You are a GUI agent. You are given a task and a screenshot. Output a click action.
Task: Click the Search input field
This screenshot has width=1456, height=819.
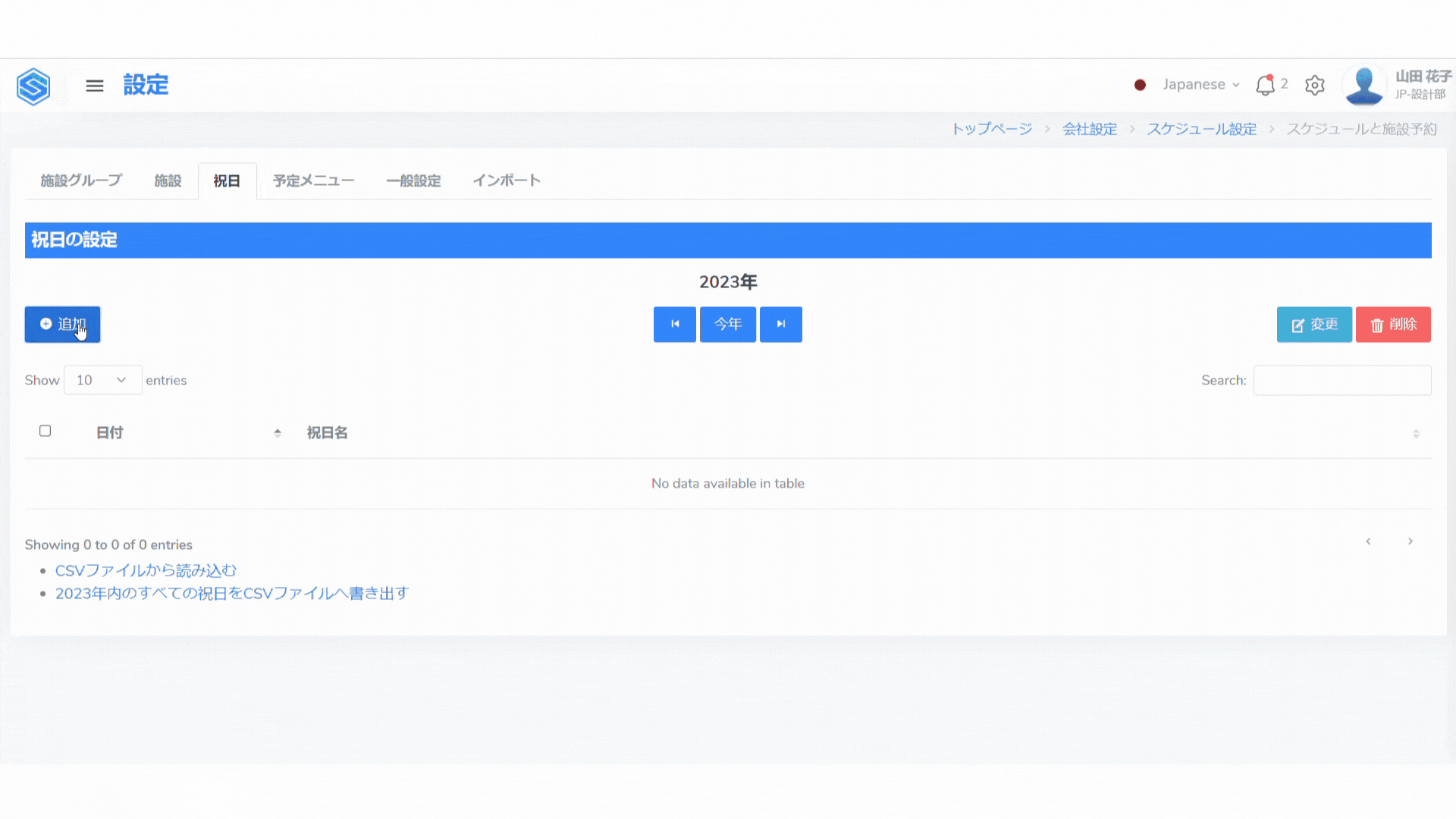[x=1341, y=380]
